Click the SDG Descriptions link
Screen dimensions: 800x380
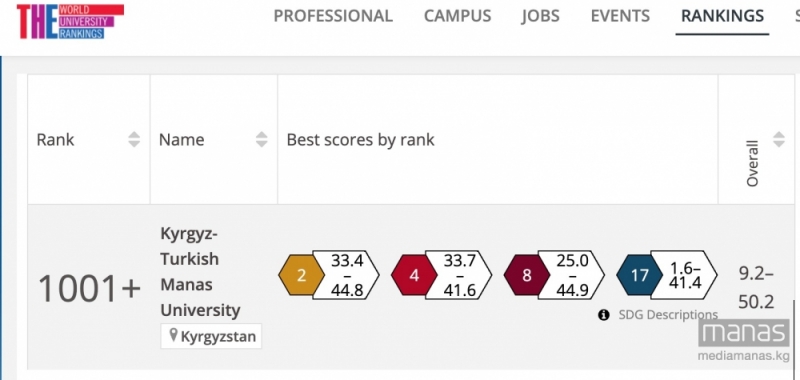pyautogui.click(x=668, y=315)
